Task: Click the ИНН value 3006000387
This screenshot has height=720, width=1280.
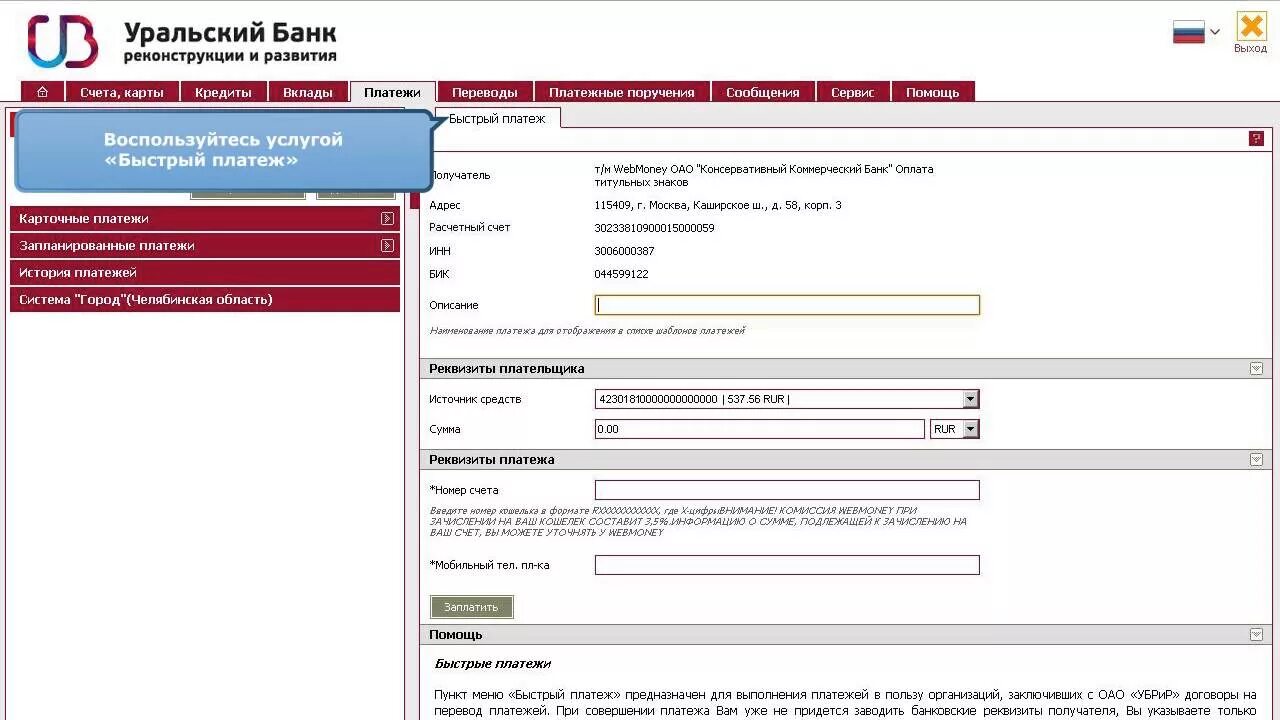Action: pyautogui.click(x=624, y=251)
